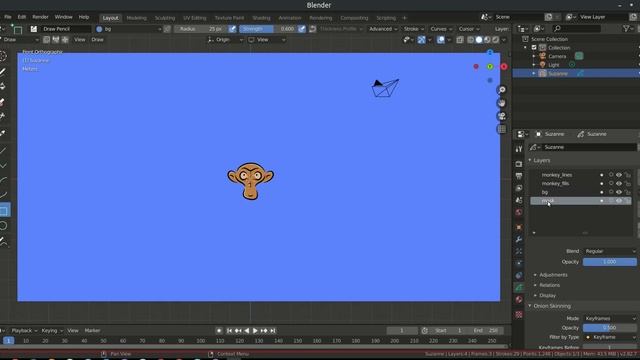Toggle visibility eye of monkey_lines layer
Screen dimensions: 640x360
tap(619, 175)
